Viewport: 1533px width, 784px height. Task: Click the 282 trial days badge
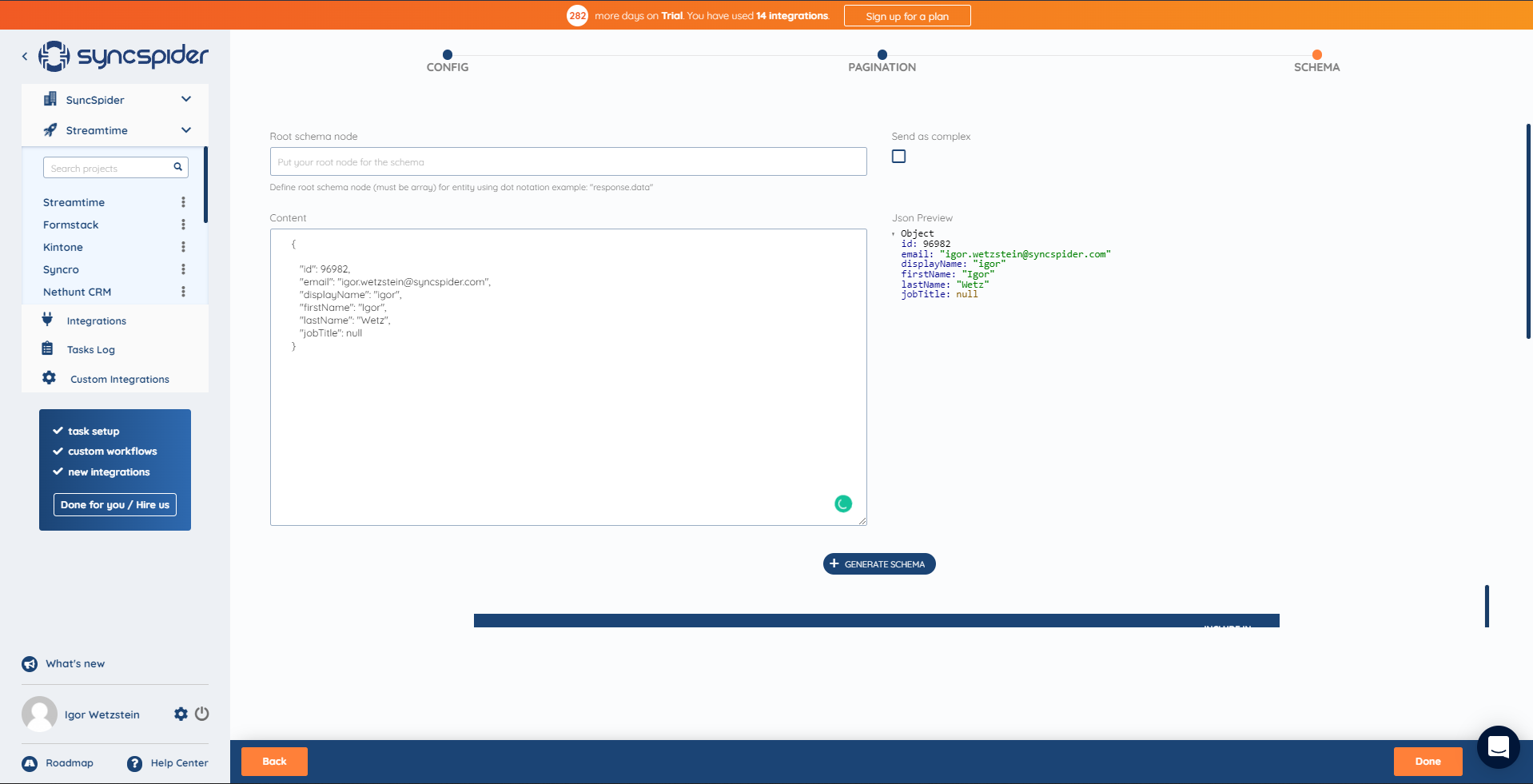(577, 15)
